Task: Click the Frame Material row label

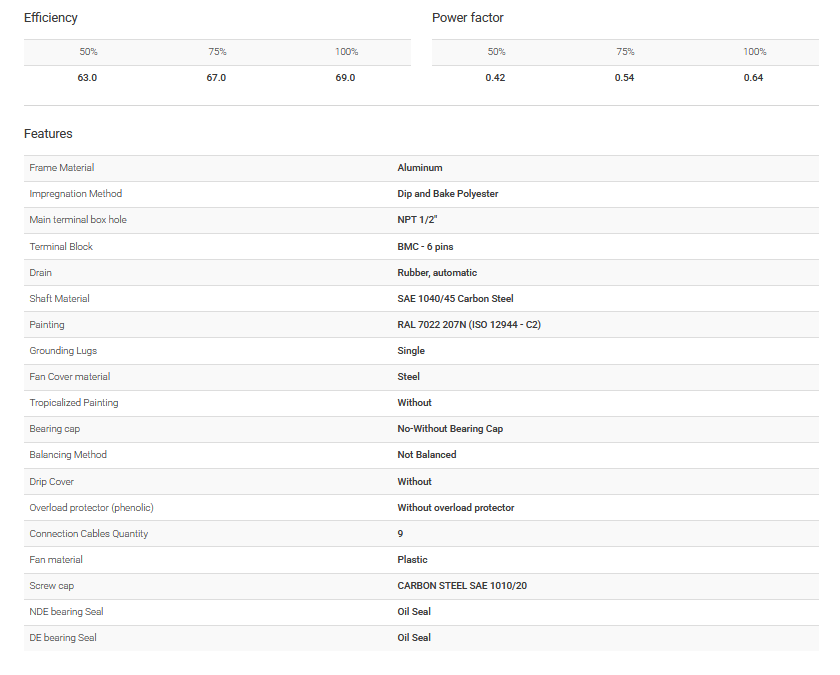Action: [x=62, y=168]
